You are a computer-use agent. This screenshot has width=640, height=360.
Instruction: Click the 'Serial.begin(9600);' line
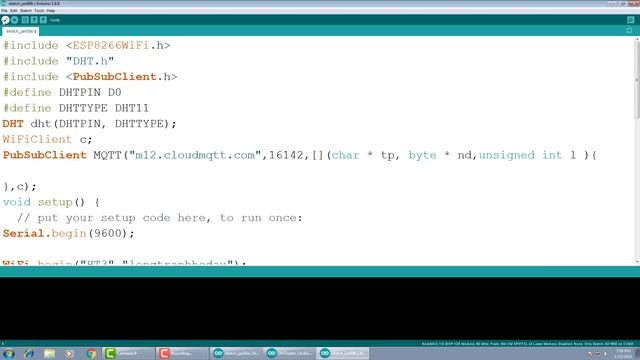[x=69, y=233]
